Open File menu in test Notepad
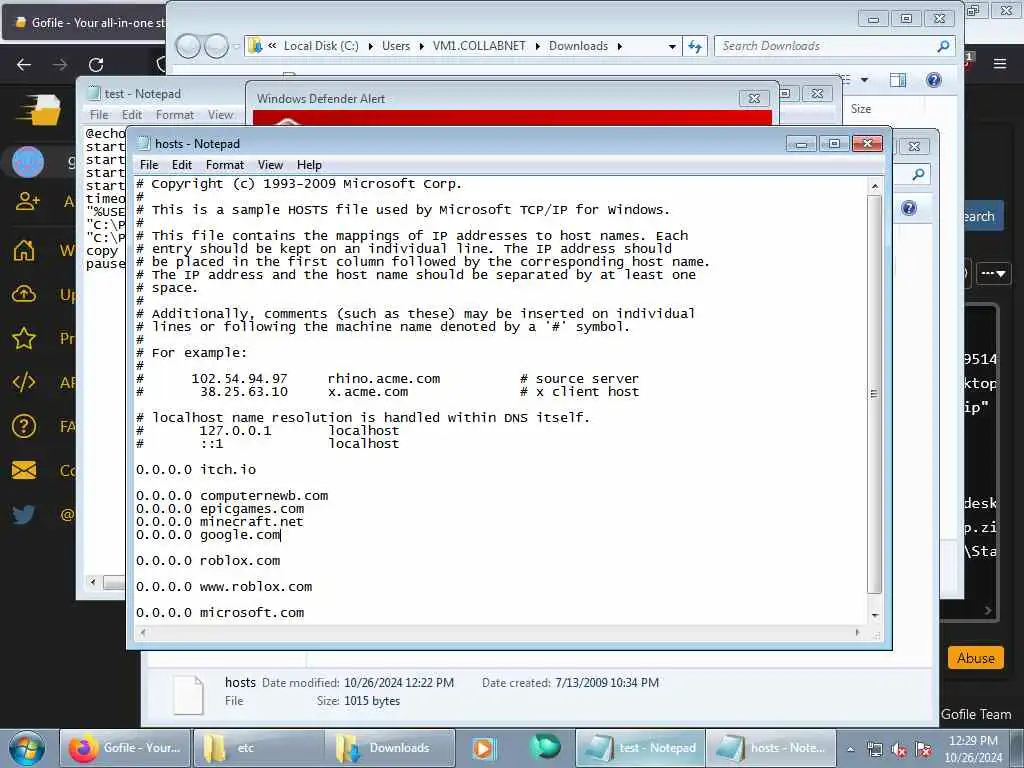The image size is (1024, 768). tap(99, 114)
